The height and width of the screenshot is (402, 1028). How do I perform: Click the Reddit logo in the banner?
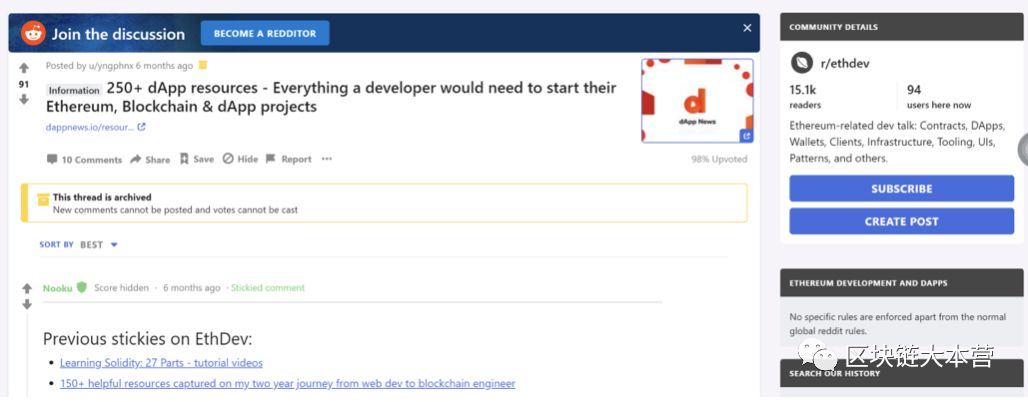(33, 33)
